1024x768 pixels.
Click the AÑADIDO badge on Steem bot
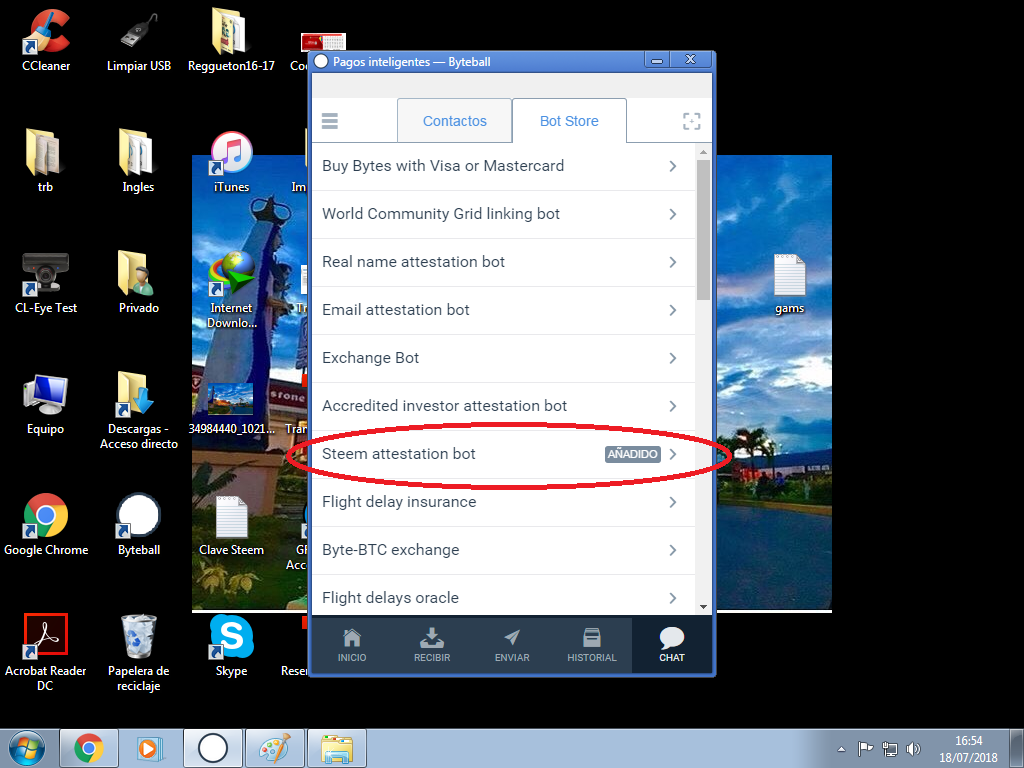(x=632, y=454)
